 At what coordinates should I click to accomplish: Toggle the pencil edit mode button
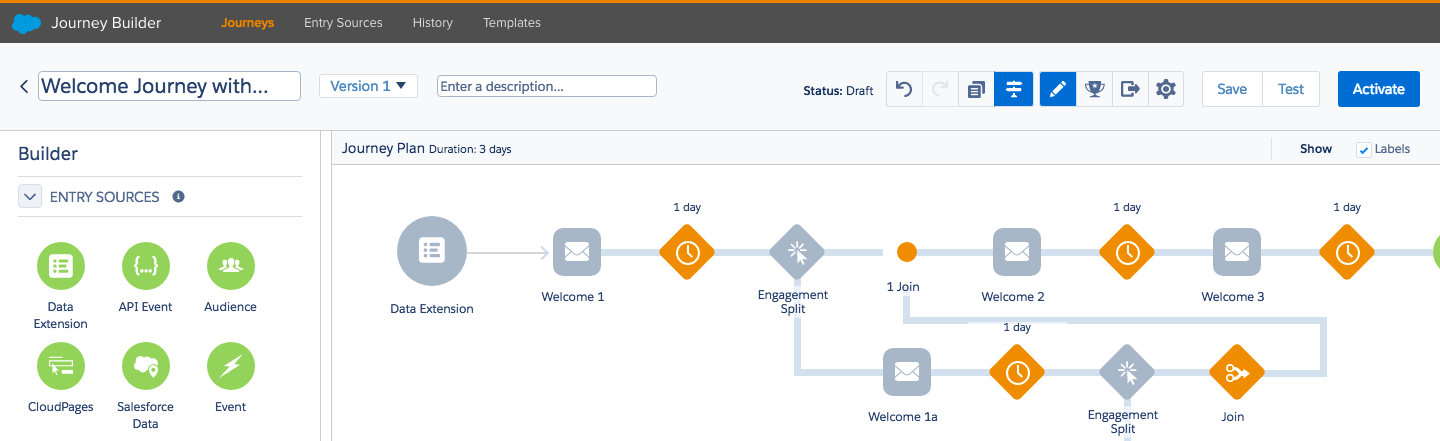(1058, 89)
